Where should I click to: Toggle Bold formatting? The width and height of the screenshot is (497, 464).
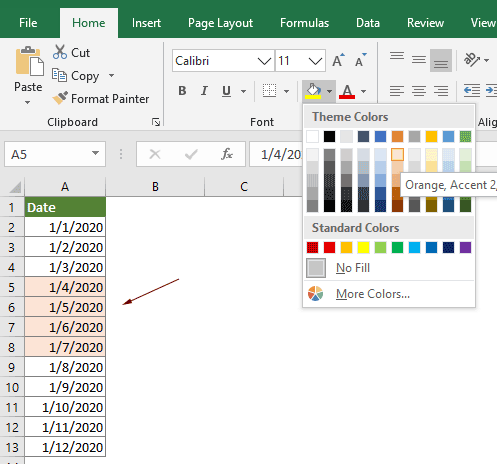point(182,91)
